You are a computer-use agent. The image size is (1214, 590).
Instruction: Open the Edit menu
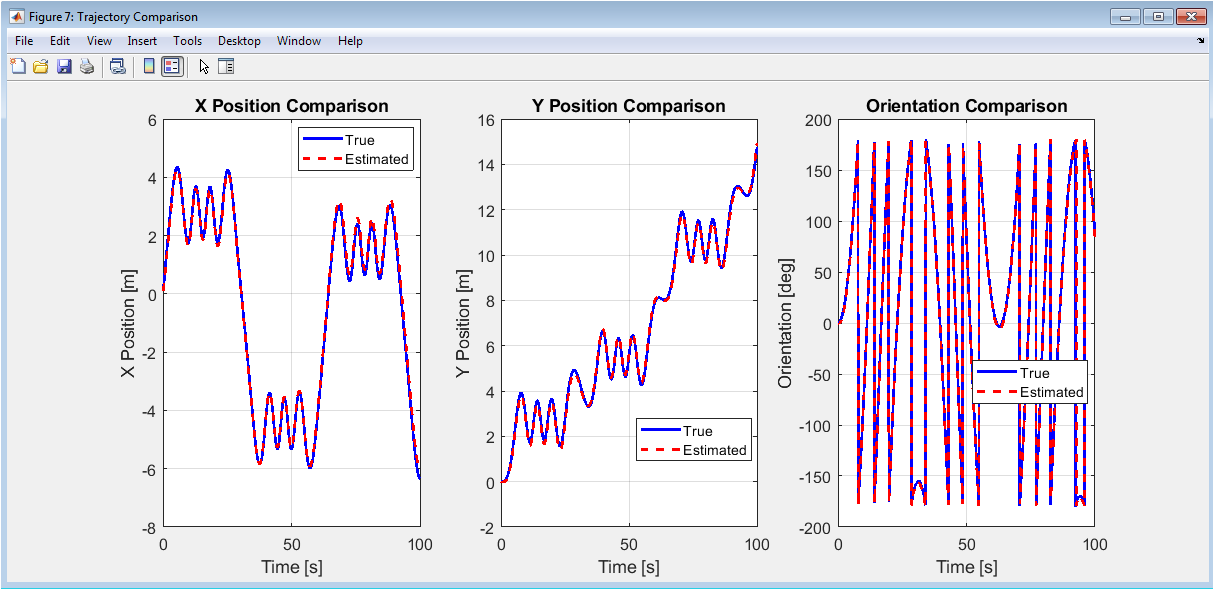tap(60, 41)
